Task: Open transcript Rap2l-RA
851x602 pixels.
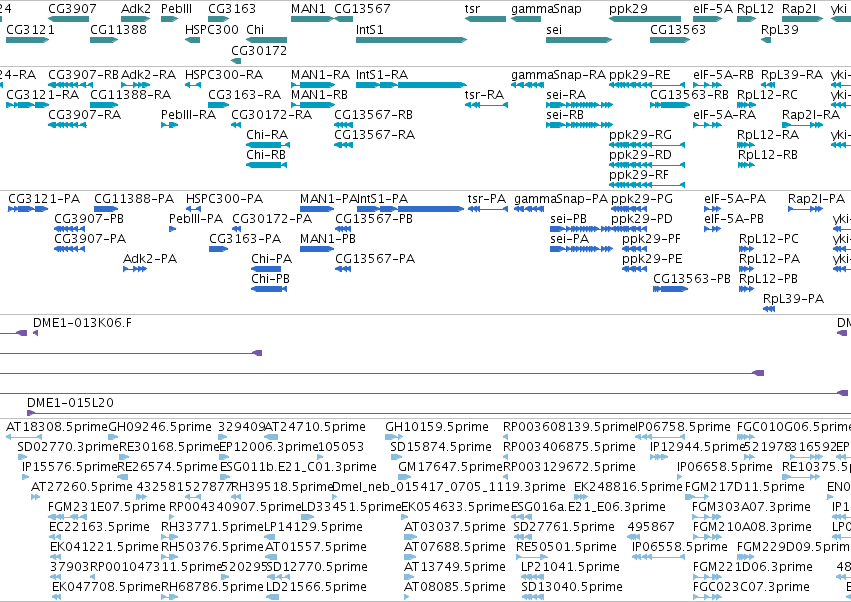Action: click(x=811, y=115)
